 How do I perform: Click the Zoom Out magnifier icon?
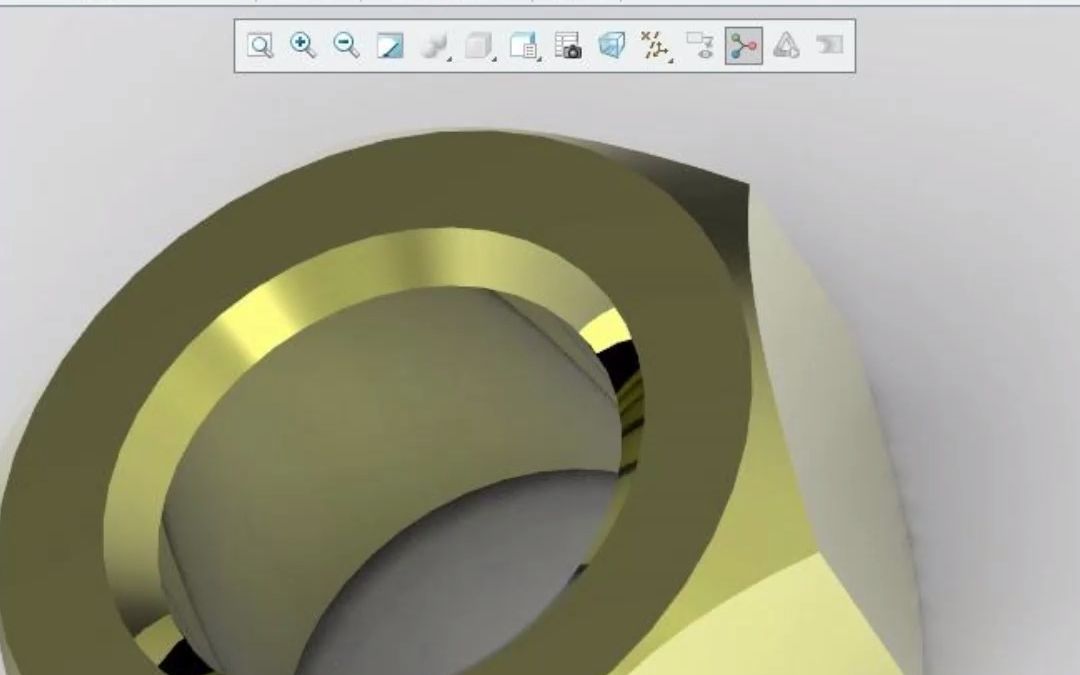click(x=346, y=45)
